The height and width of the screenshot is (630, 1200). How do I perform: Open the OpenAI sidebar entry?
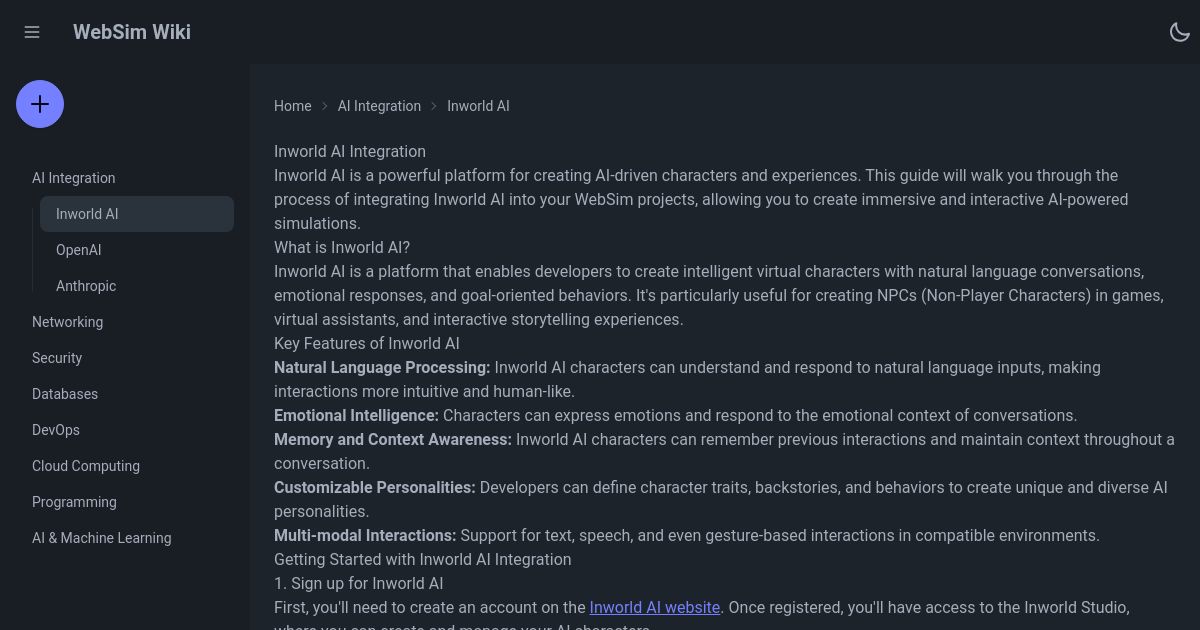pos(78,250)
